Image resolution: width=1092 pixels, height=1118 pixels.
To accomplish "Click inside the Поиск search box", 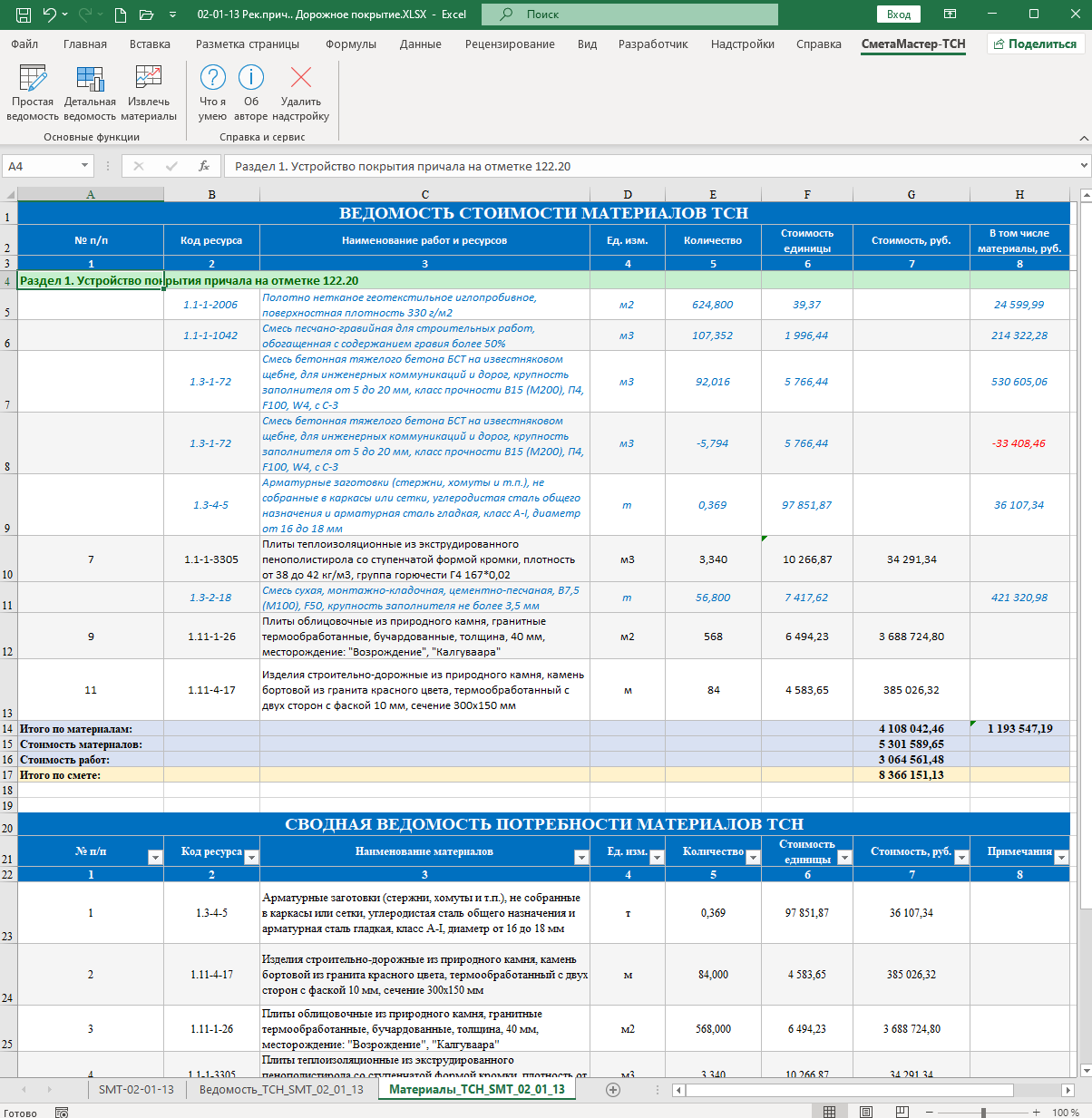I will pyautogui.click(x=629, y=15).
